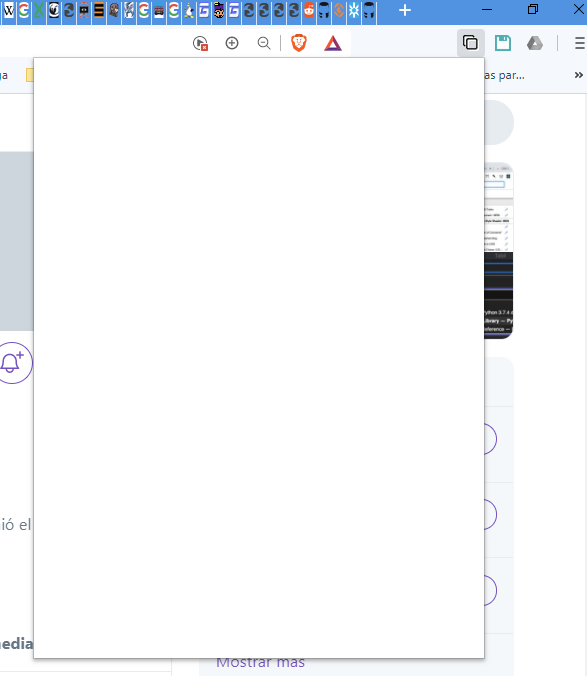The height and width of the screenshot is (676, 587).
Task: Switch to the Wikipedia tab
Action: click(x=9, y=10)
